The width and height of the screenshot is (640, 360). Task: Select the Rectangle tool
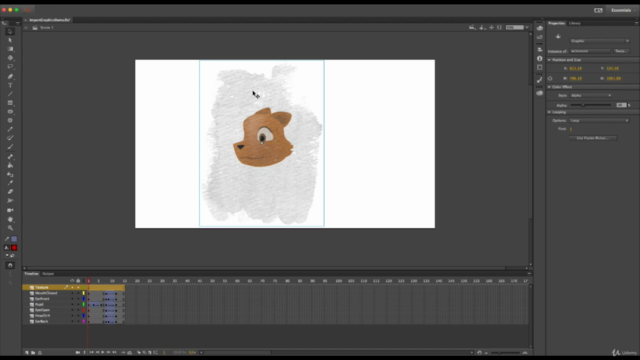point(10,103)
